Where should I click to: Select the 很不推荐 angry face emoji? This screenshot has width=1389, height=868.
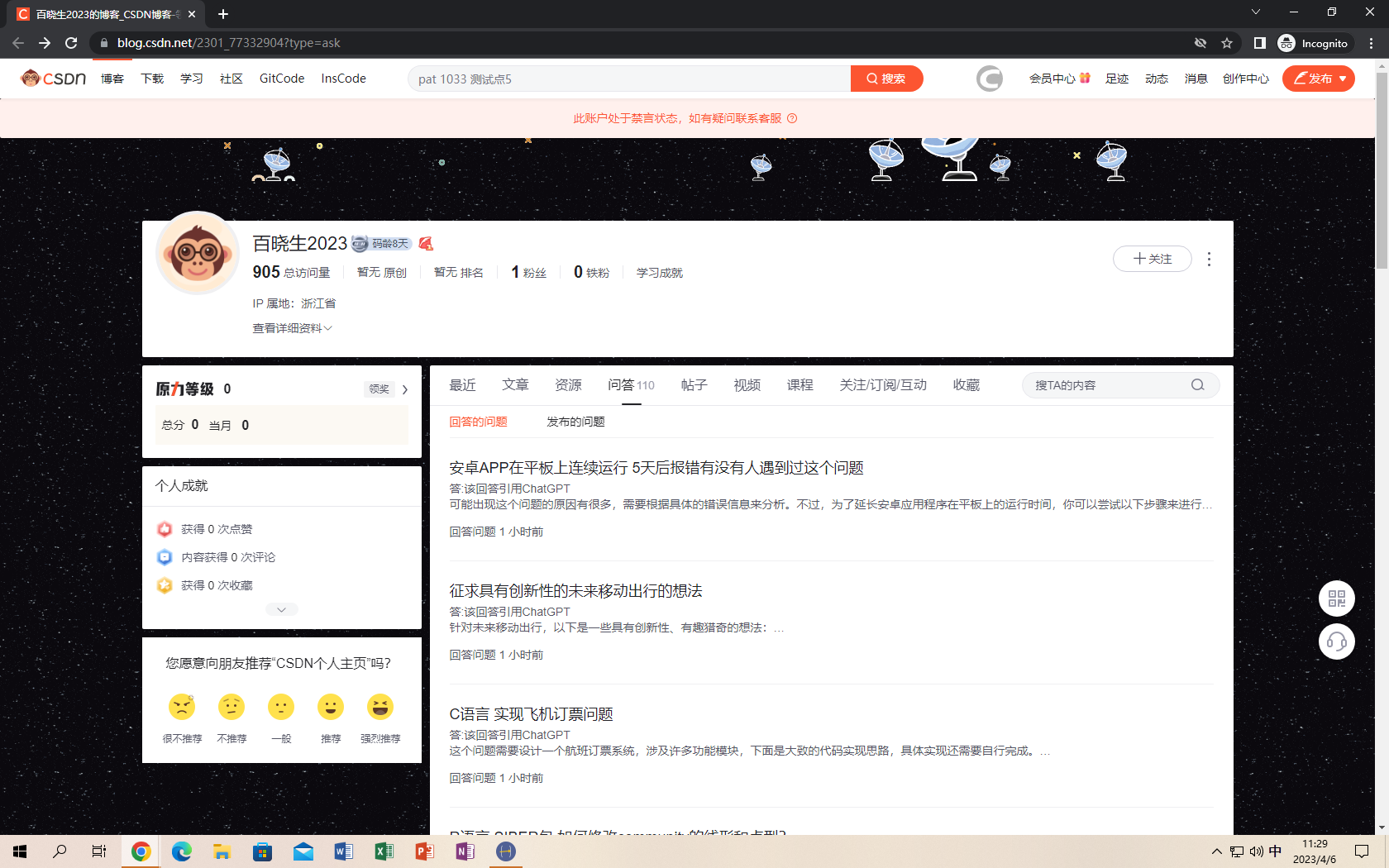[182, 708]
